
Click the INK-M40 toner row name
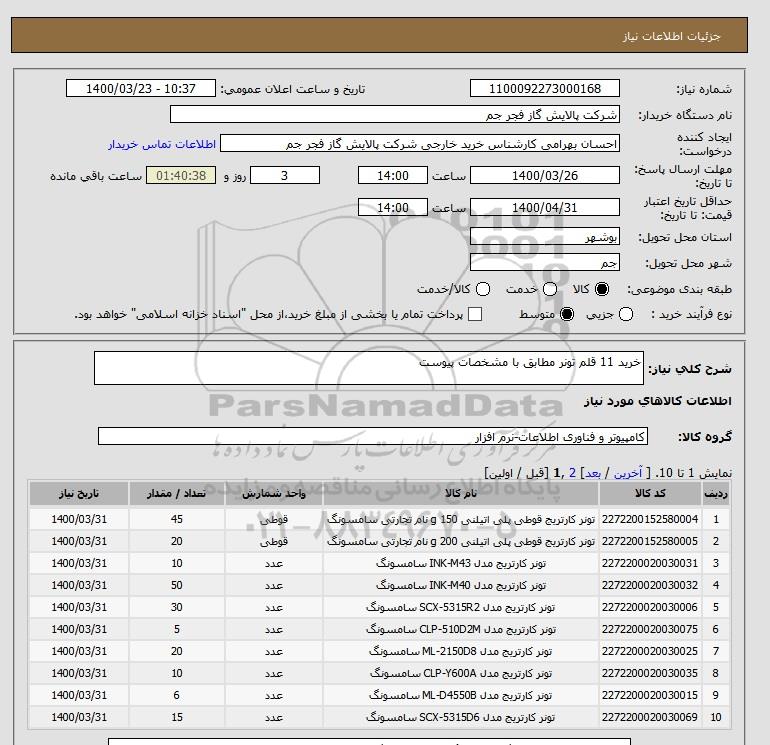[461, 585]
